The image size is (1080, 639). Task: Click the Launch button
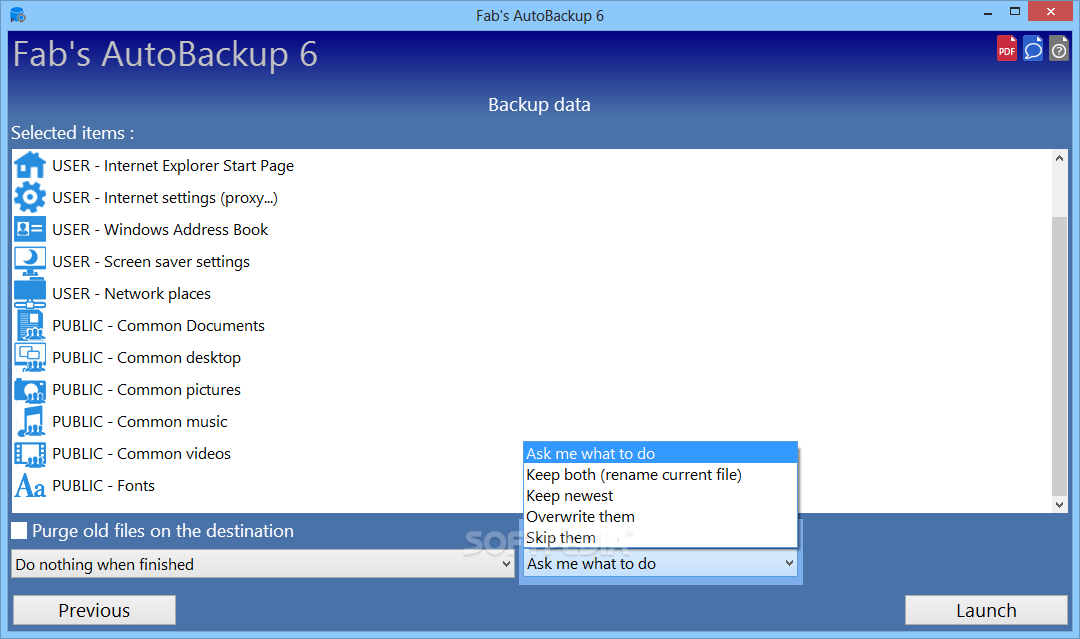click(x=986, y=610)
